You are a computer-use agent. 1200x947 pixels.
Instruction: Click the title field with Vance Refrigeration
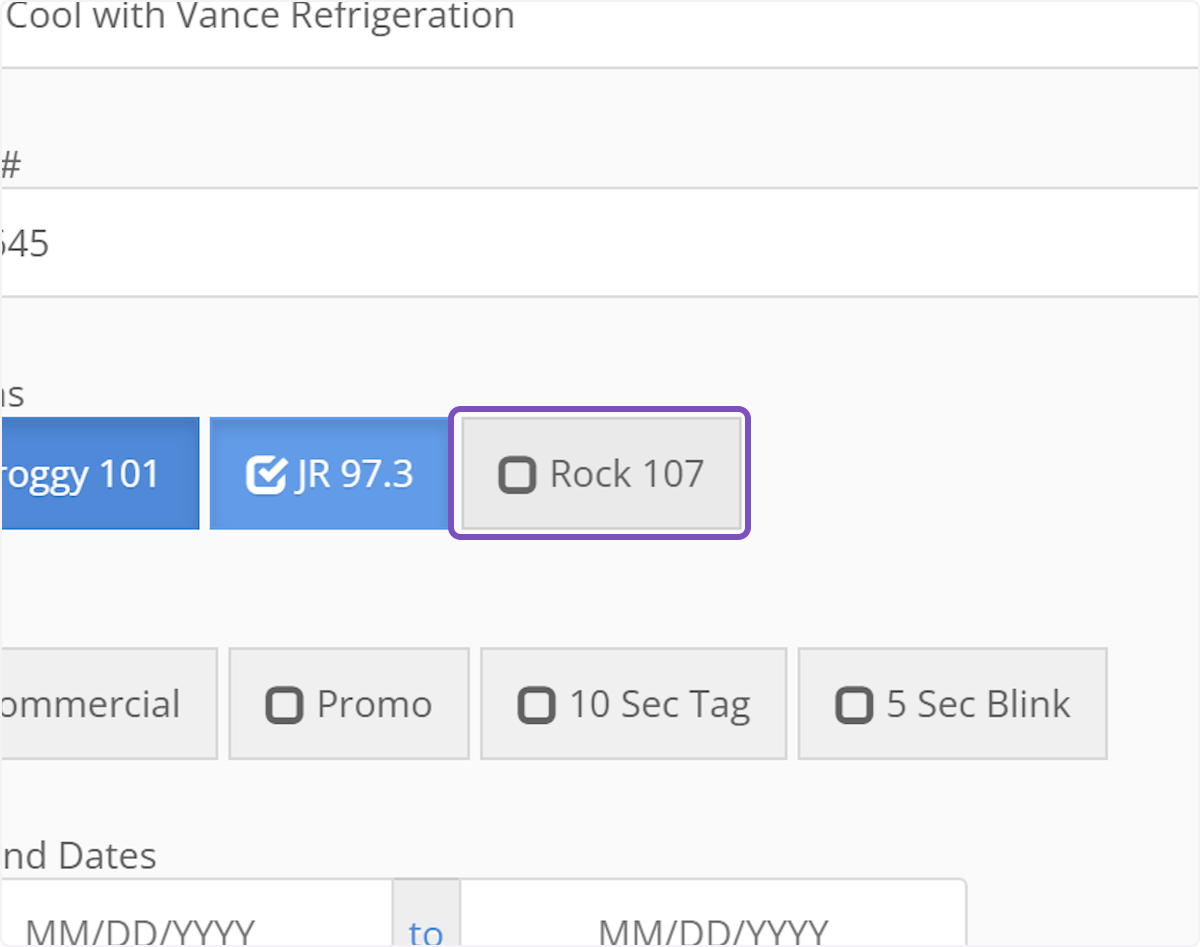coord(600,30)
